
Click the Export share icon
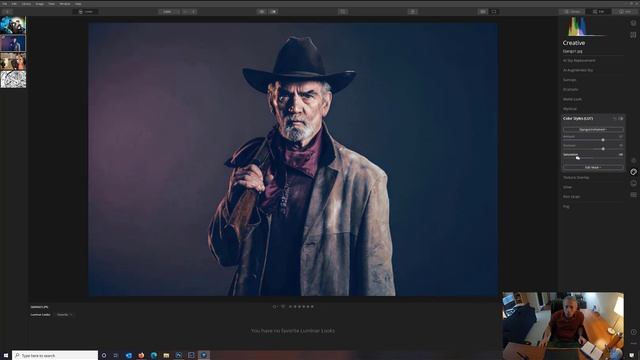[413, 12]
